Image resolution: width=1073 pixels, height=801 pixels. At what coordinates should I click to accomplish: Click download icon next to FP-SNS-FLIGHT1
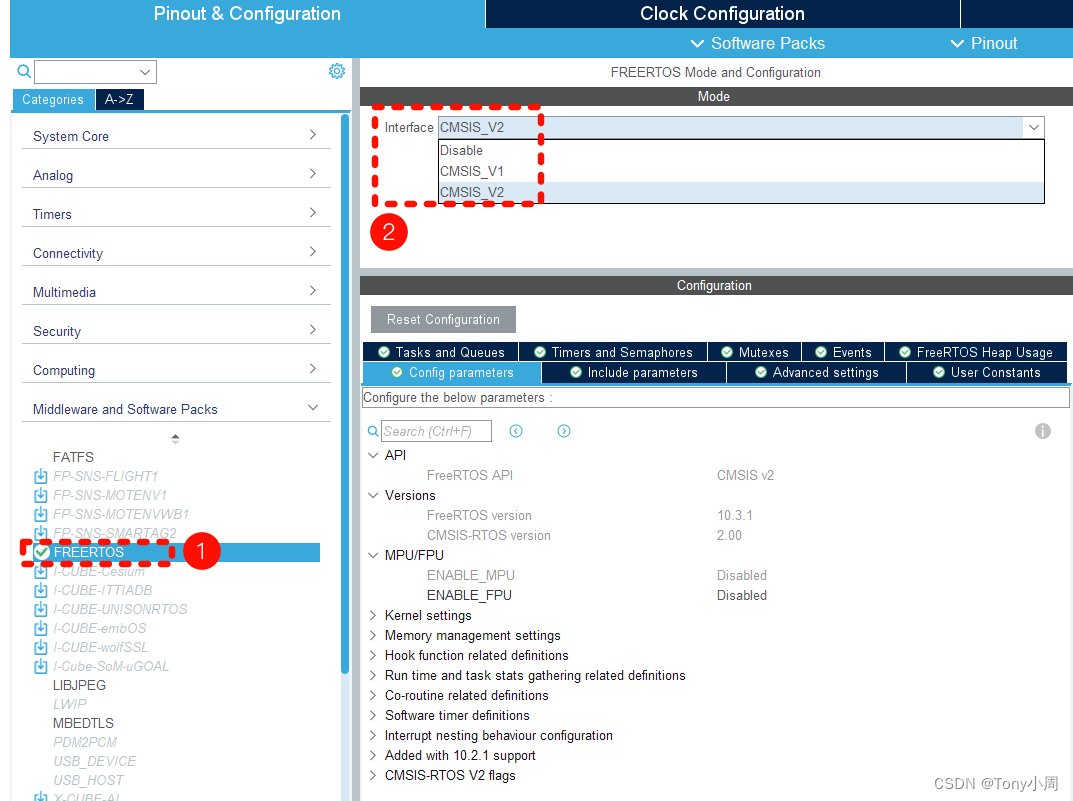pos(41,476)
